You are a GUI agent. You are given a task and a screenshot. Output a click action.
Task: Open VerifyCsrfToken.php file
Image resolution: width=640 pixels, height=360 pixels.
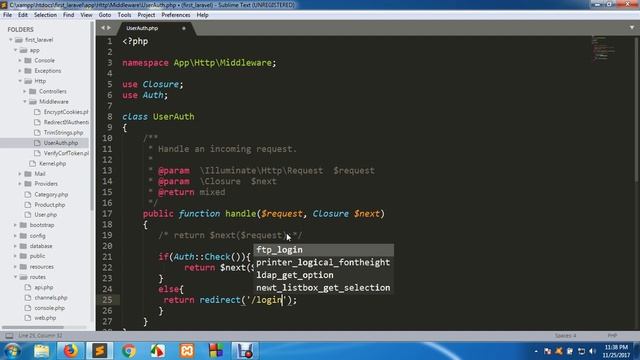[65, 153]
